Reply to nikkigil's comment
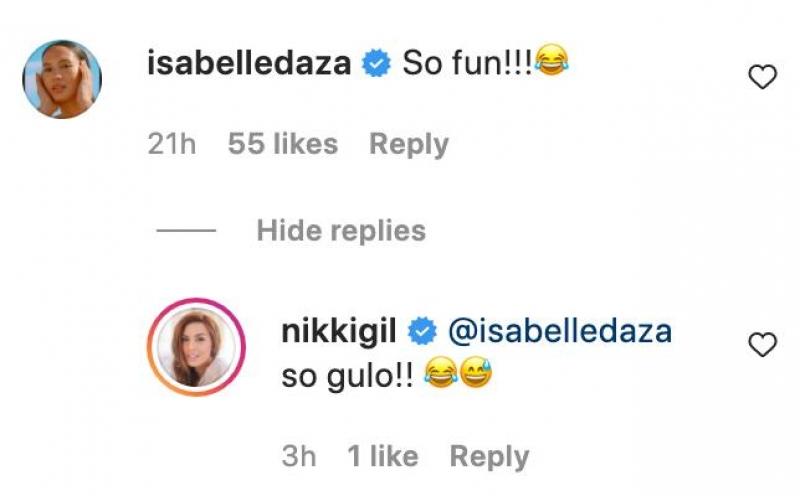 [489, 457]
